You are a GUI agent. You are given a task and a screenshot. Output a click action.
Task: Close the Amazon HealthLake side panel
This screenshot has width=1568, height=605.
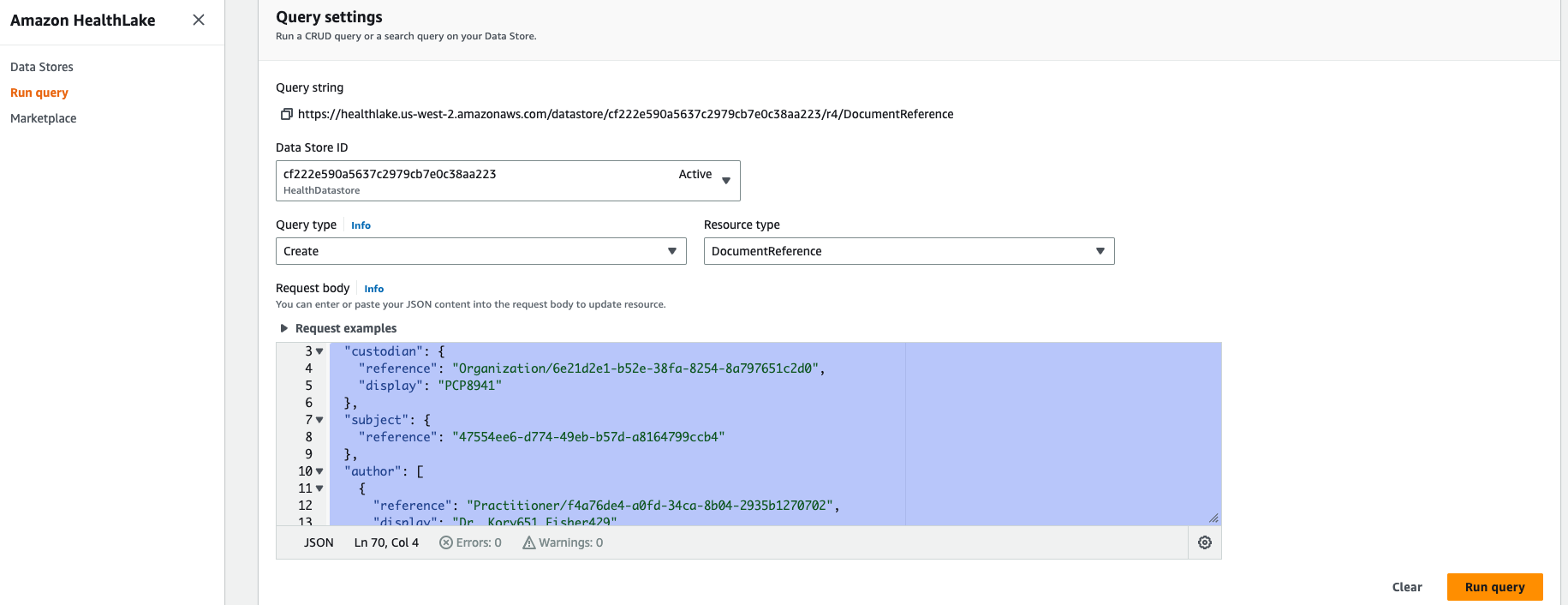pos(199,20)
